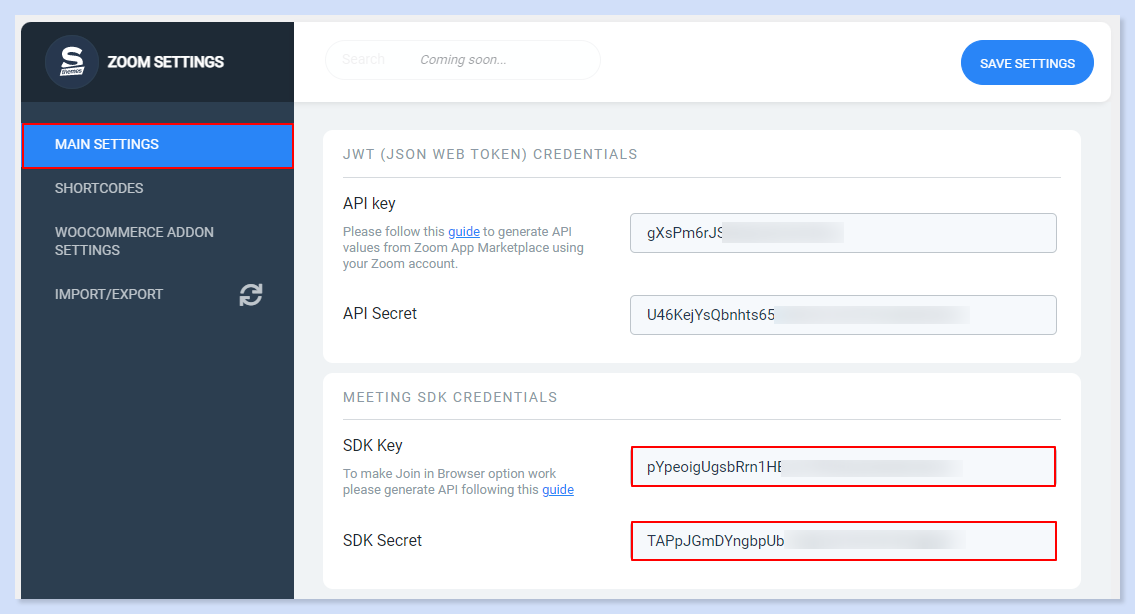Screen dimensions: 1135x614
Task: Click the refresh icon beside Import/Export
Action: (250, 295)
